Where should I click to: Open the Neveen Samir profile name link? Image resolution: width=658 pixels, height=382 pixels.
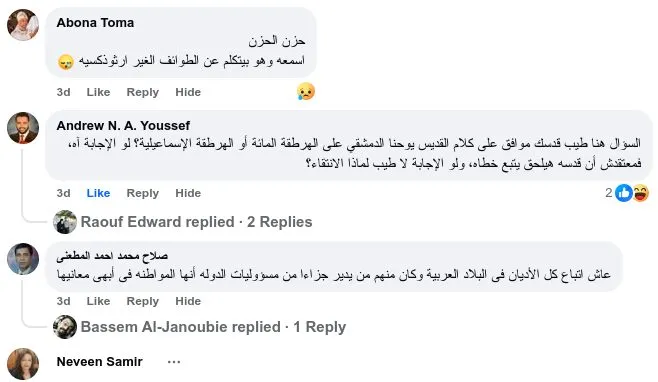pos(99,361)
